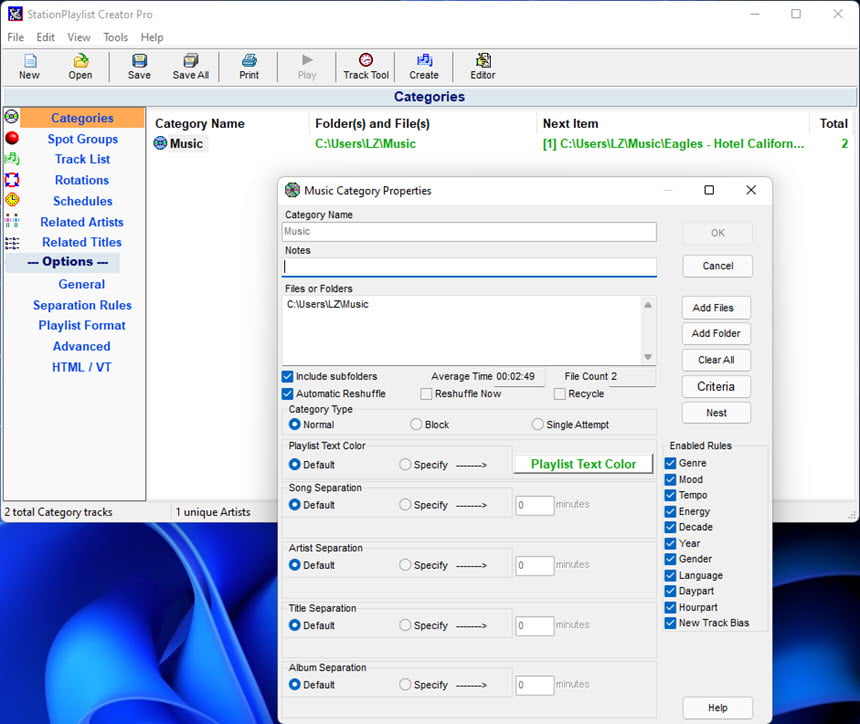Open the Help menu

coord(152,37)
